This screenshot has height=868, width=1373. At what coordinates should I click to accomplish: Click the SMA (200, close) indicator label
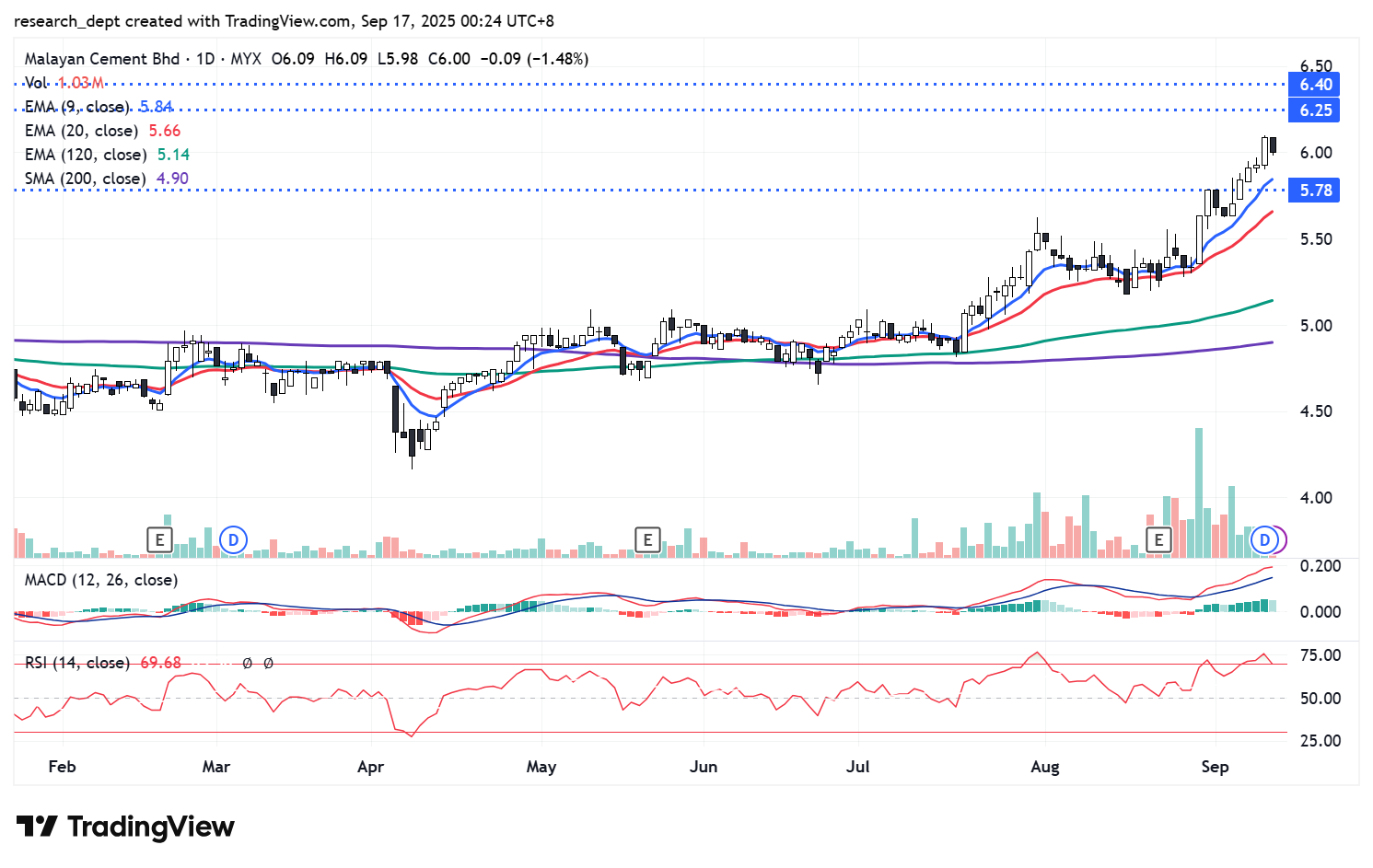pyautogui.click(x=86, y=179)
